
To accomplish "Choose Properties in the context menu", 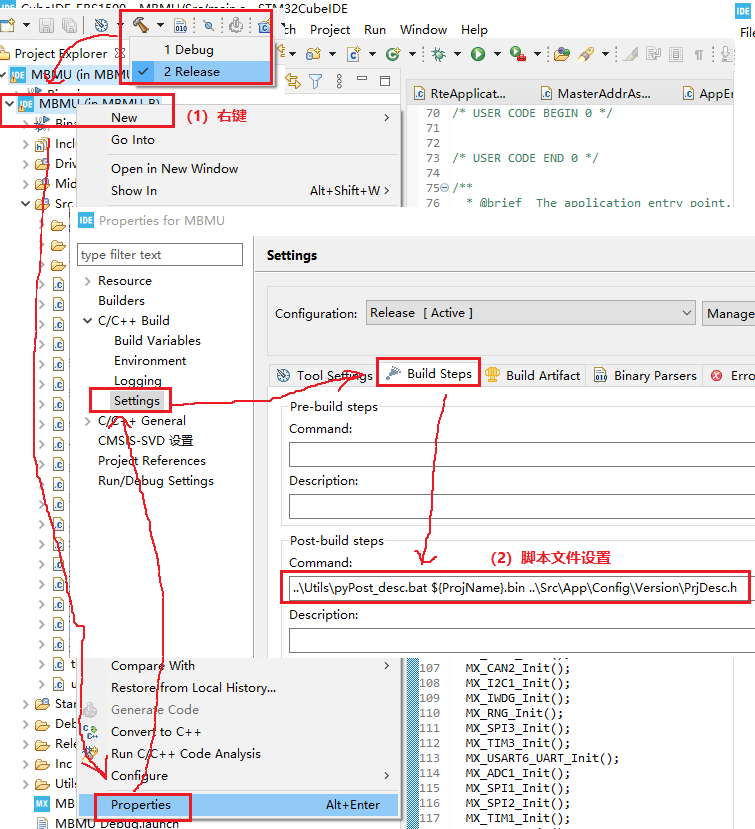I will pyautogui.click(x=238, y=805).
